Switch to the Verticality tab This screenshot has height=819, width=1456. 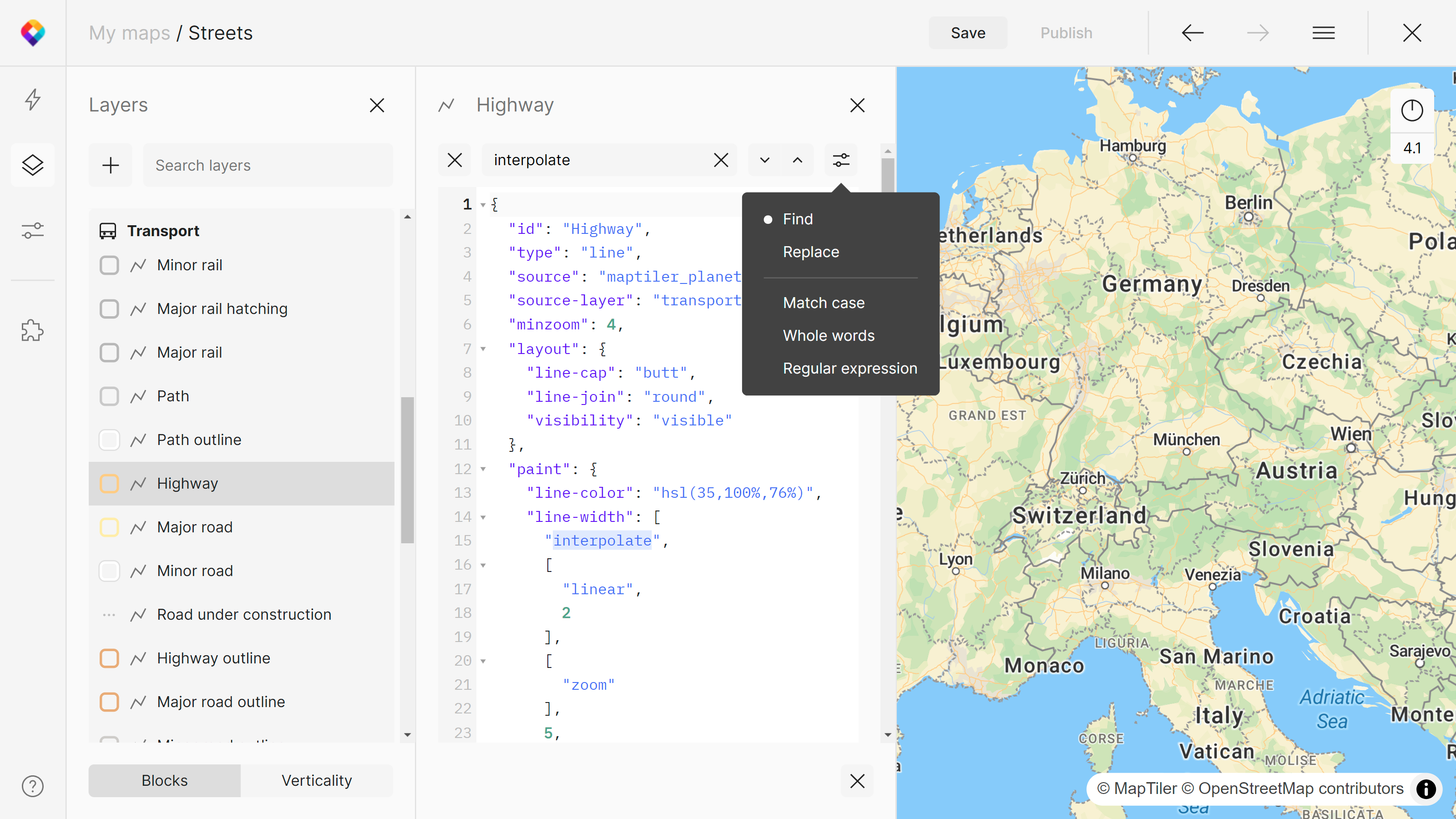[x=317, y=780]
